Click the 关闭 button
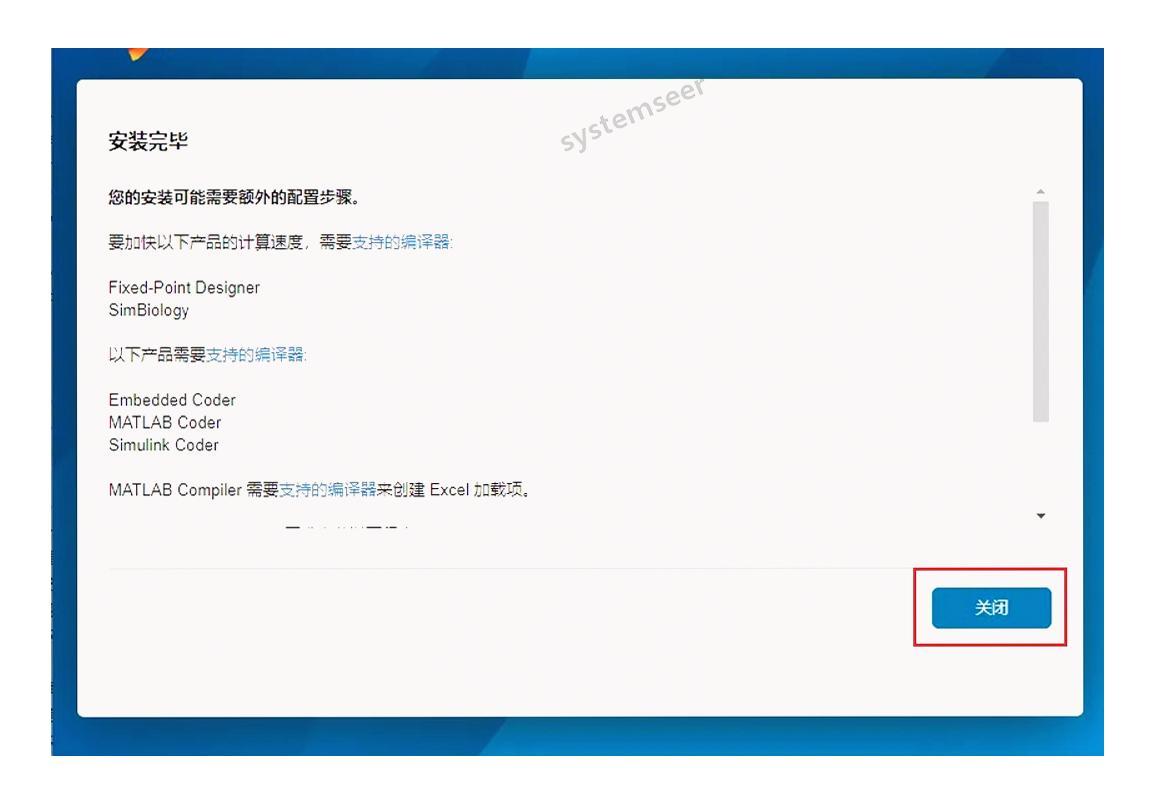The height and width of the screenshot is (804, 1156). click(991, 607)
